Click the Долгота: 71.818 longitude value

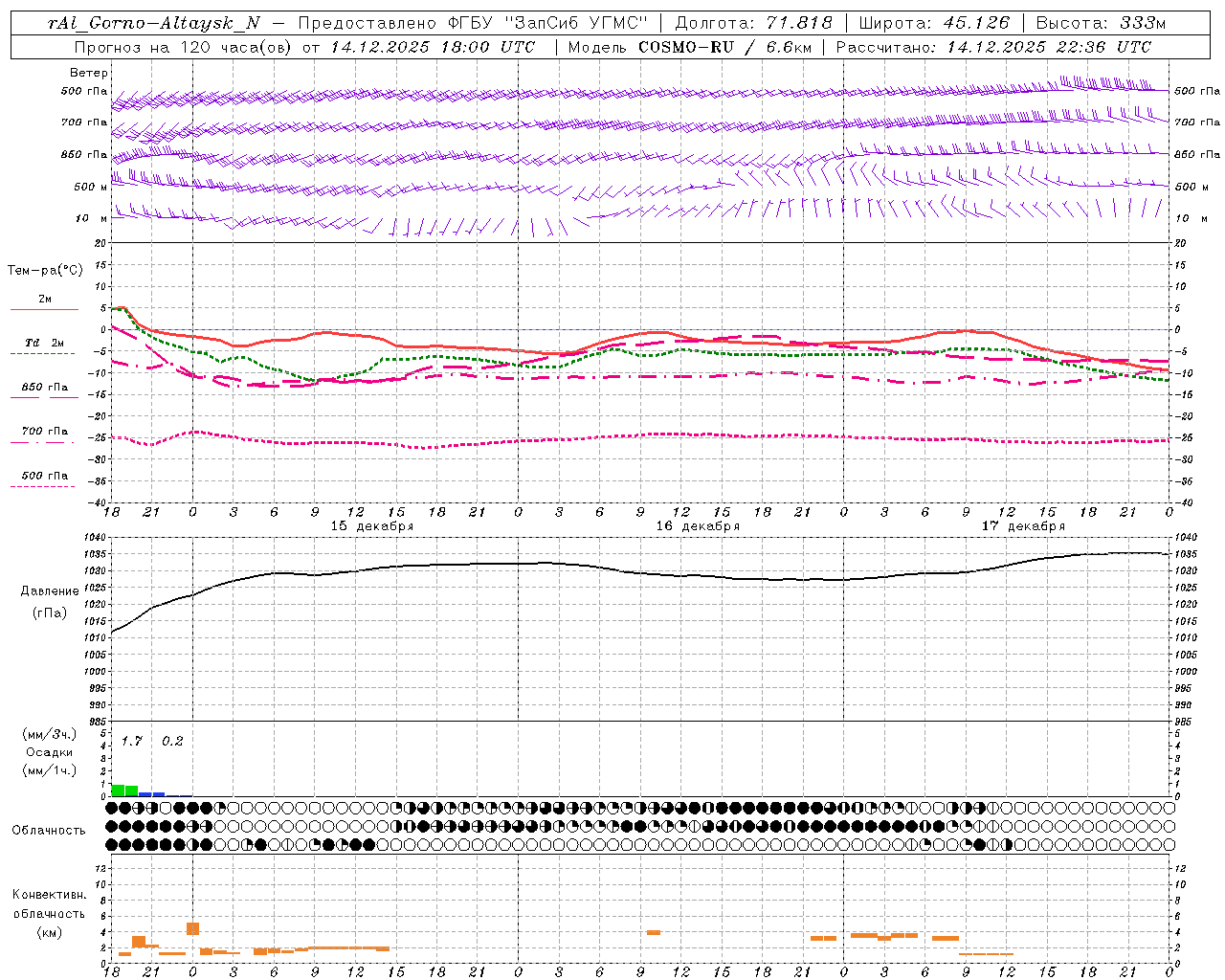(x=753, y=23)
